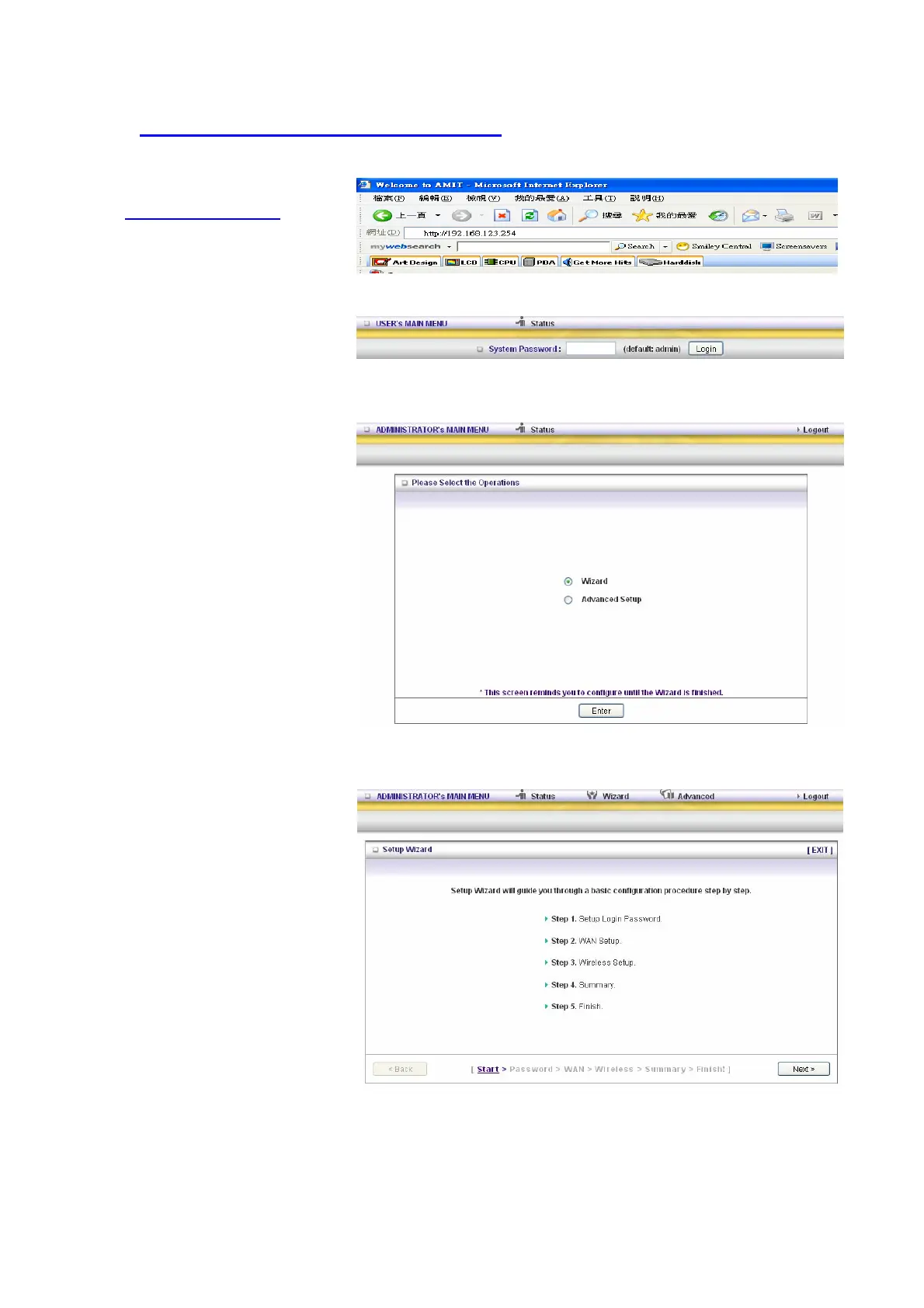This screenshot has width=924, height=1308.
Task: Open the mywebsearch dropdown arrow
Action: click(449, 246)
